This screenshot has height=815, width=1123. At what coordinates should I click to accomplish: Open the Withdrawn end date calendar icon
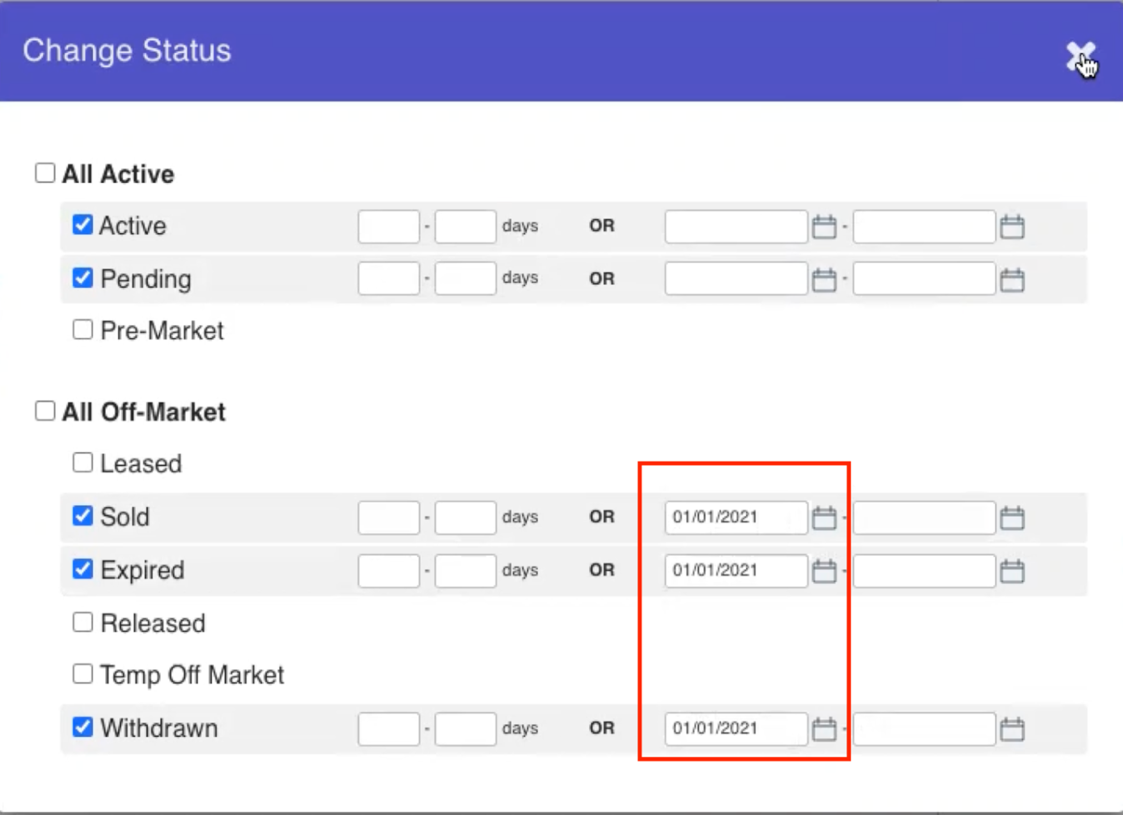(1011, 728)
